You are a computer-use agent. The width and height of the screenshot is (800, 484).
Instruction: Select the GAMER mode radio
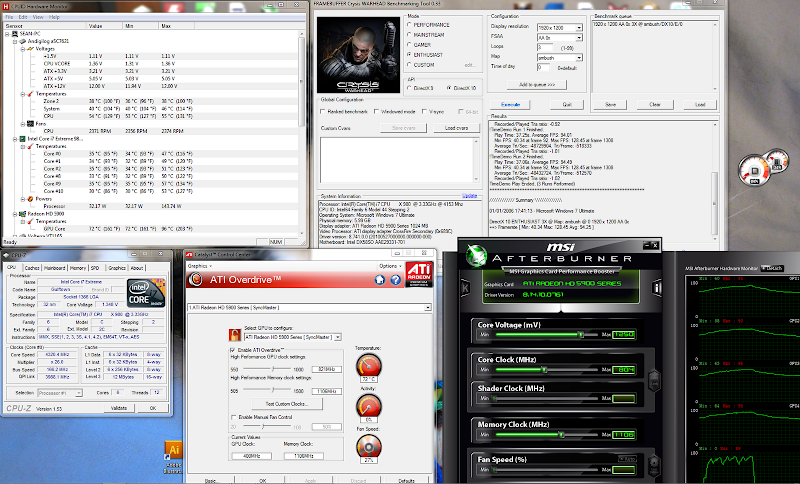[409, 45]
